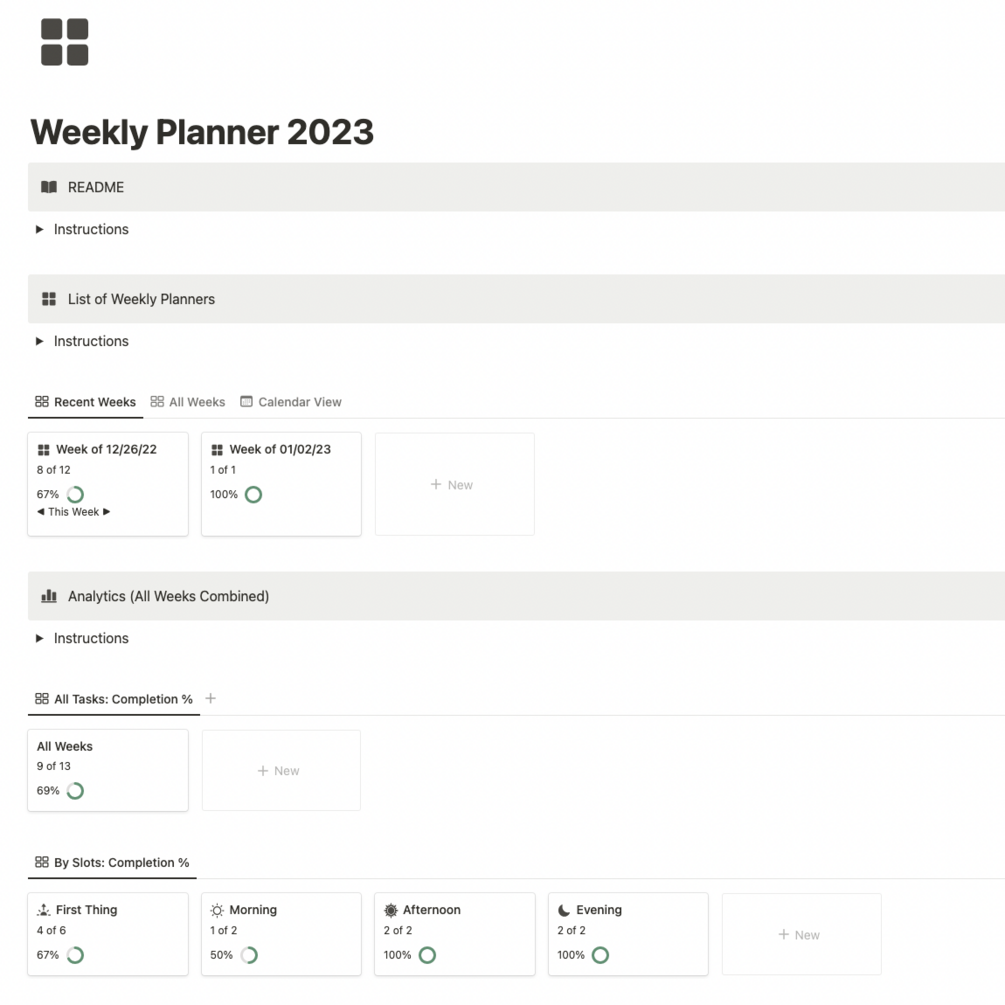Click the large page icon above the title
The width and height of the screenshot is (1005, 1005).
pyautogui.click(x=65, y=42)
